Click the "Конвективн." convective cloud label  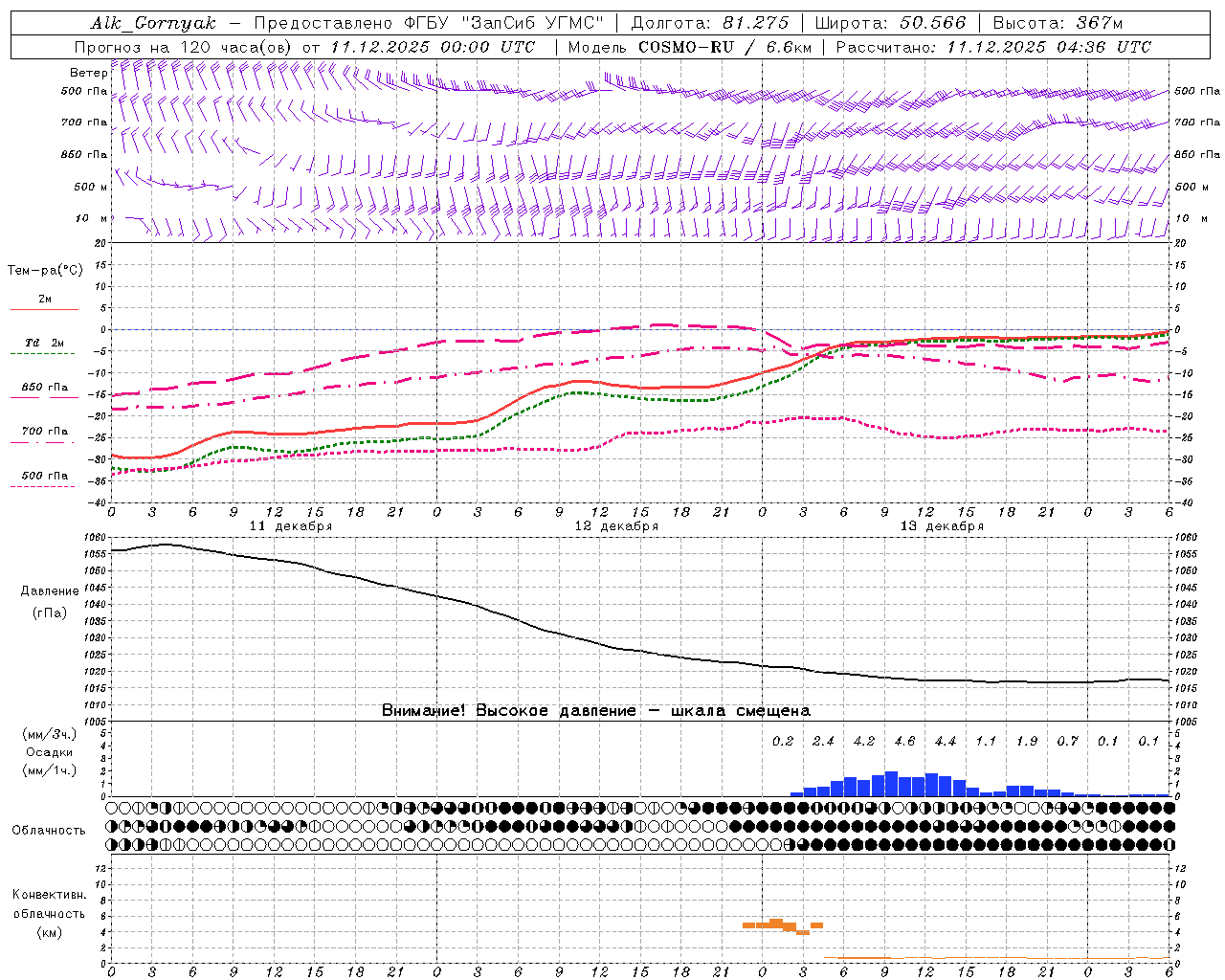pos(50,895)
